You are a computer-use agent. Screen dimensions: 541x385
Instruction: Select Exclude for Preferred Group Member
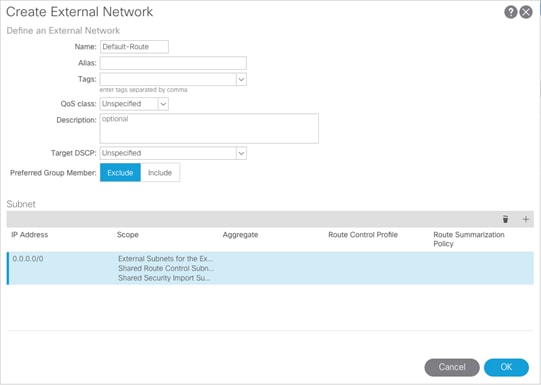point(120,172)
